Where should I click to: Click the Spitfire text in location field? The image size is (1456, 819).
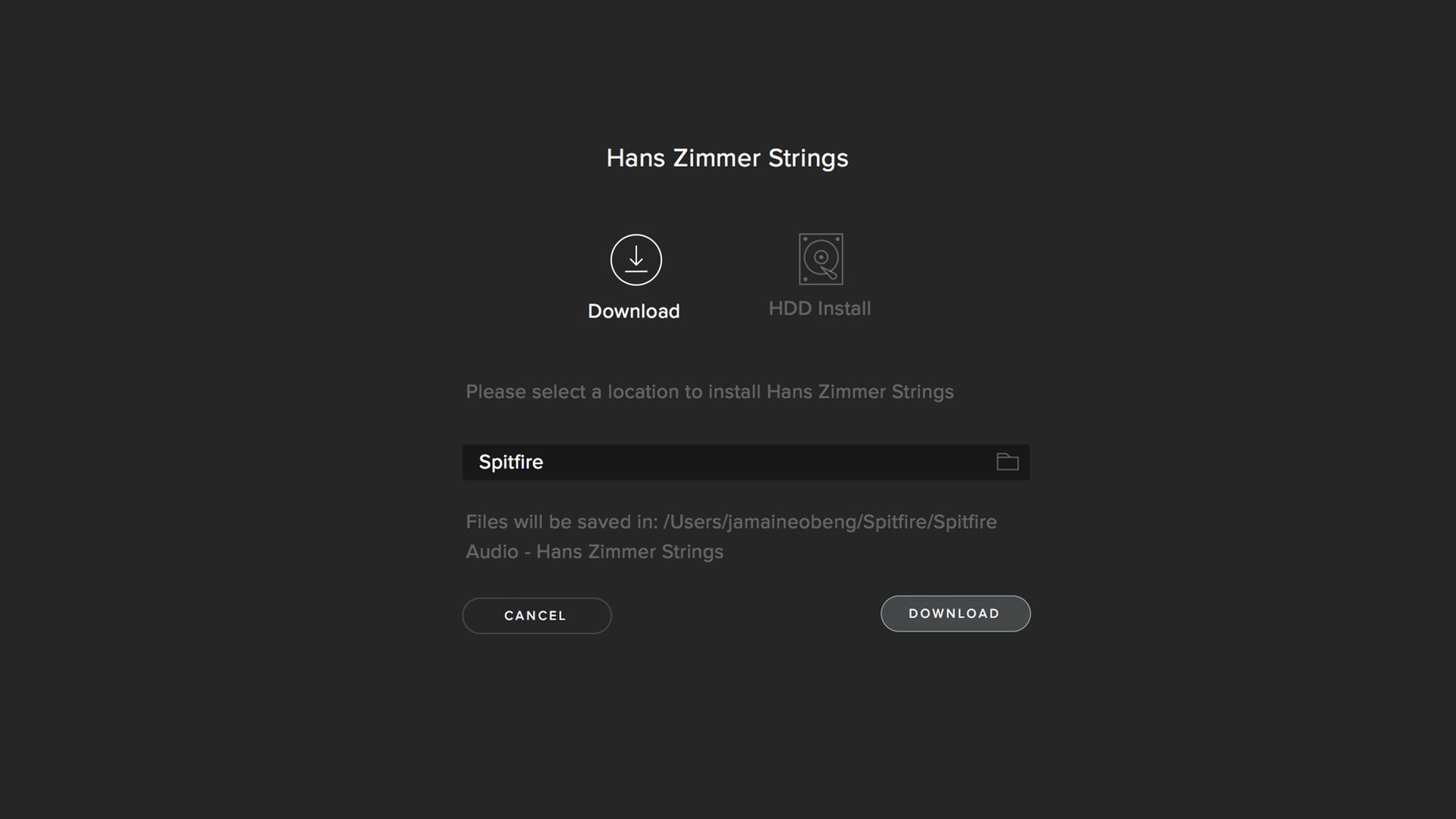(x=510, y=462)
